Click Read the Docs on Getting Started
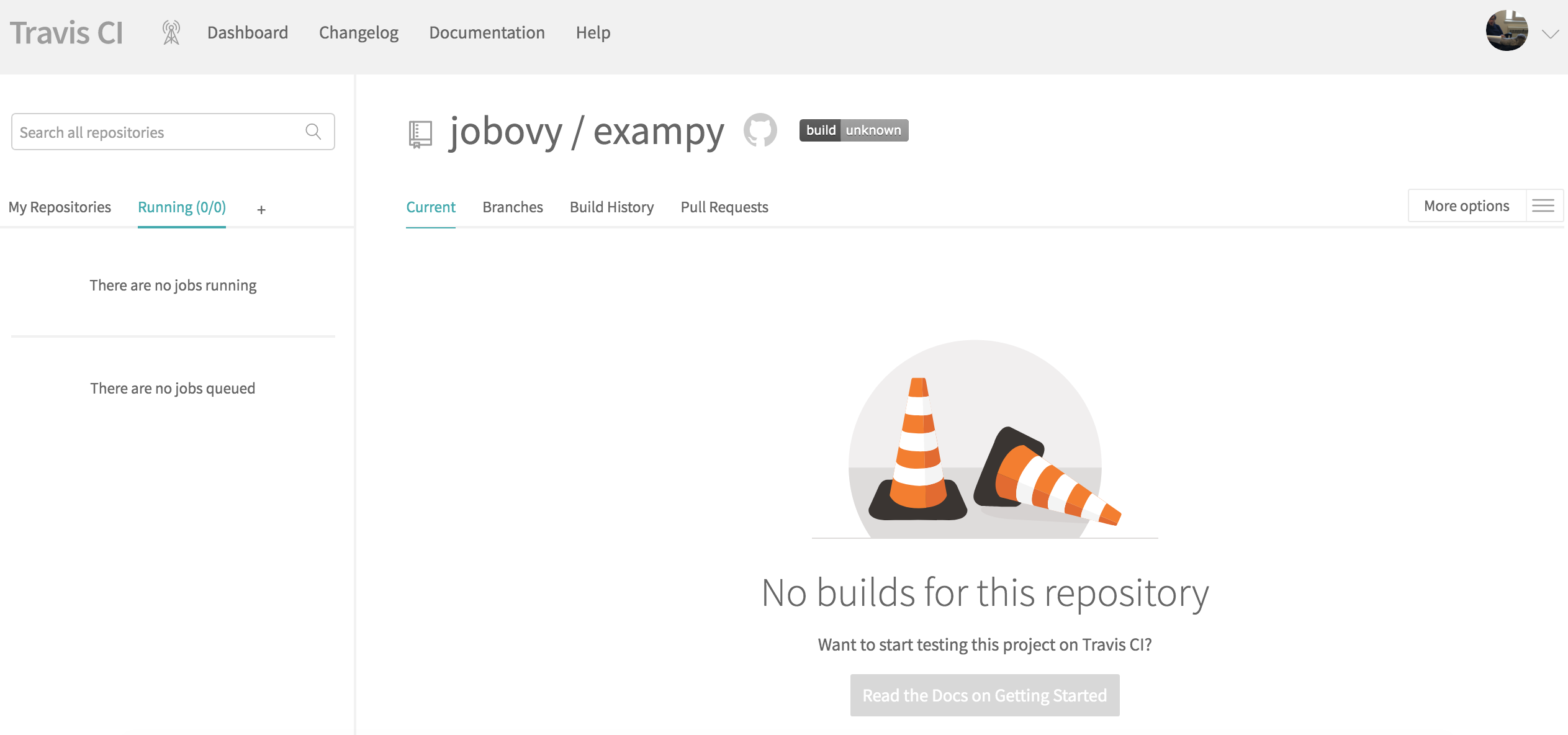 (985, 695)
